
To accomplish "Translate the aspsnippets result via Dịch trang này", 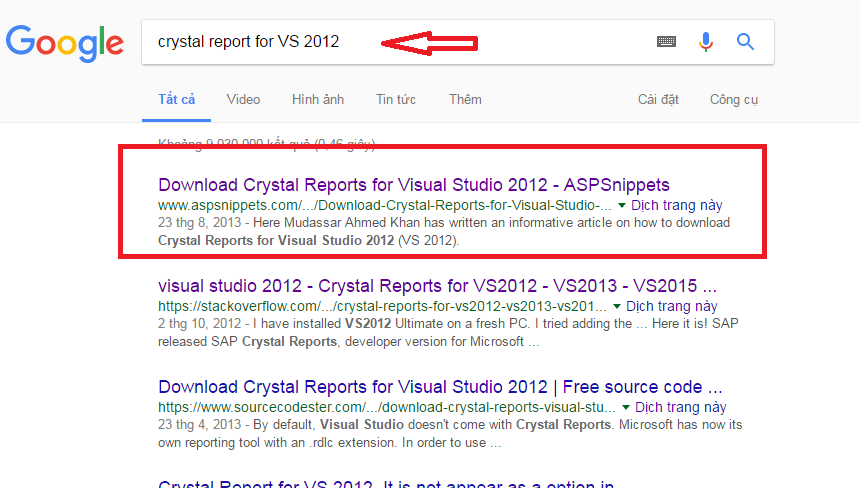I will click(x=676, y=205).
